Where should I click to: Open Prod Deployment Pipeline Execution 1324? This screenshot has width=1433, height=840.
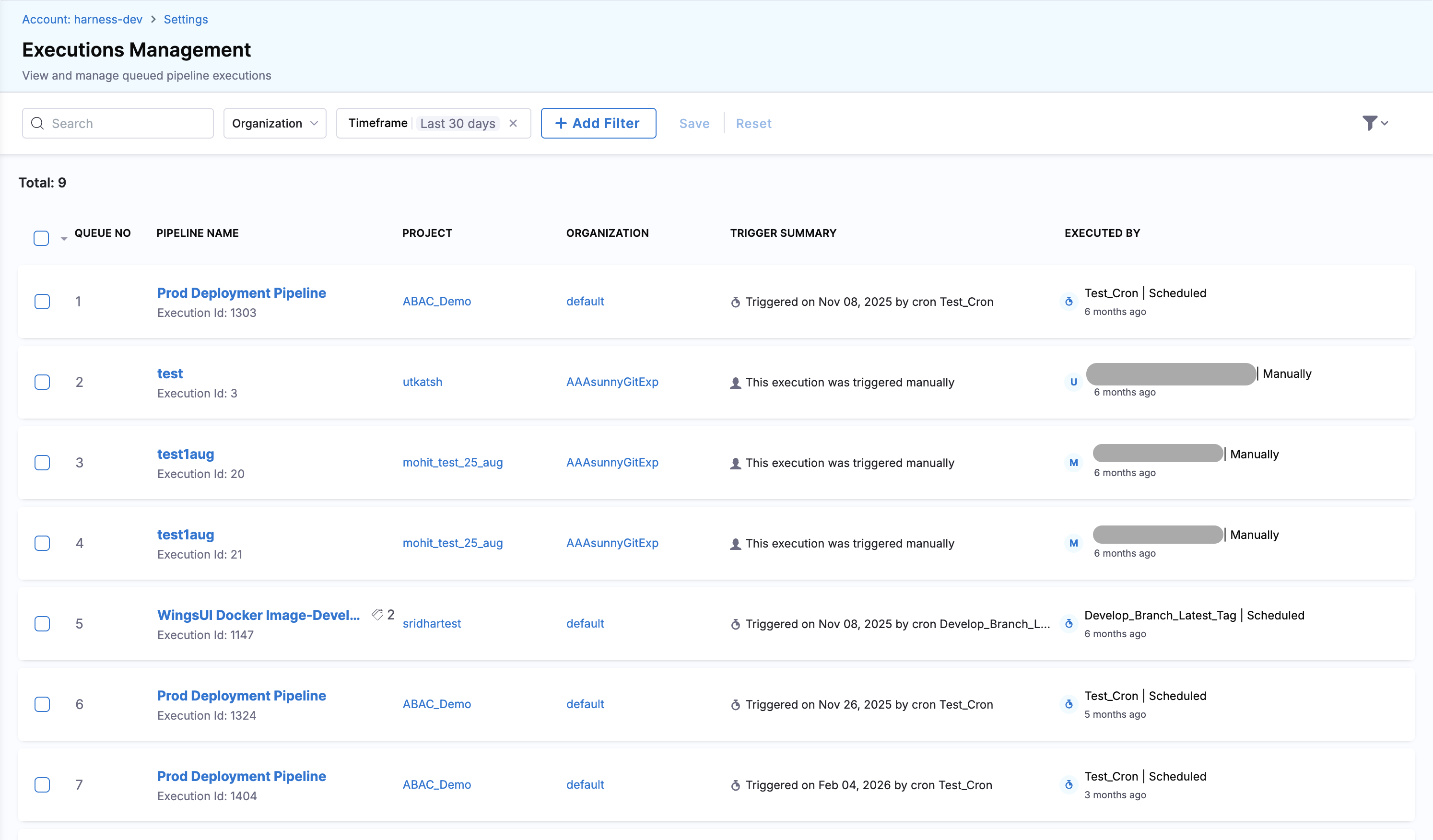coord(242,696)
